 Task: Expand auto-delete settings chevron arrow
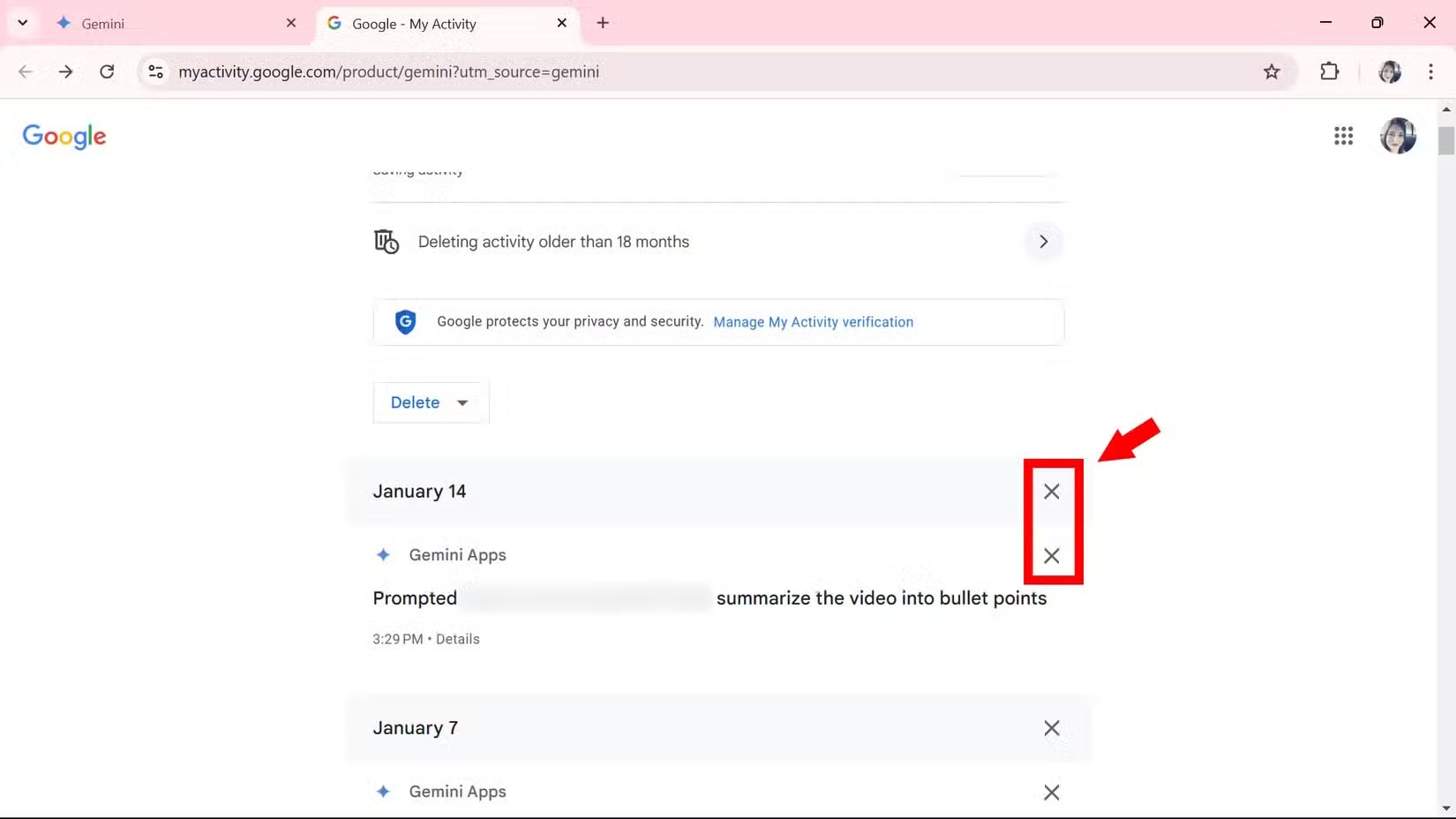point(1043,242)
